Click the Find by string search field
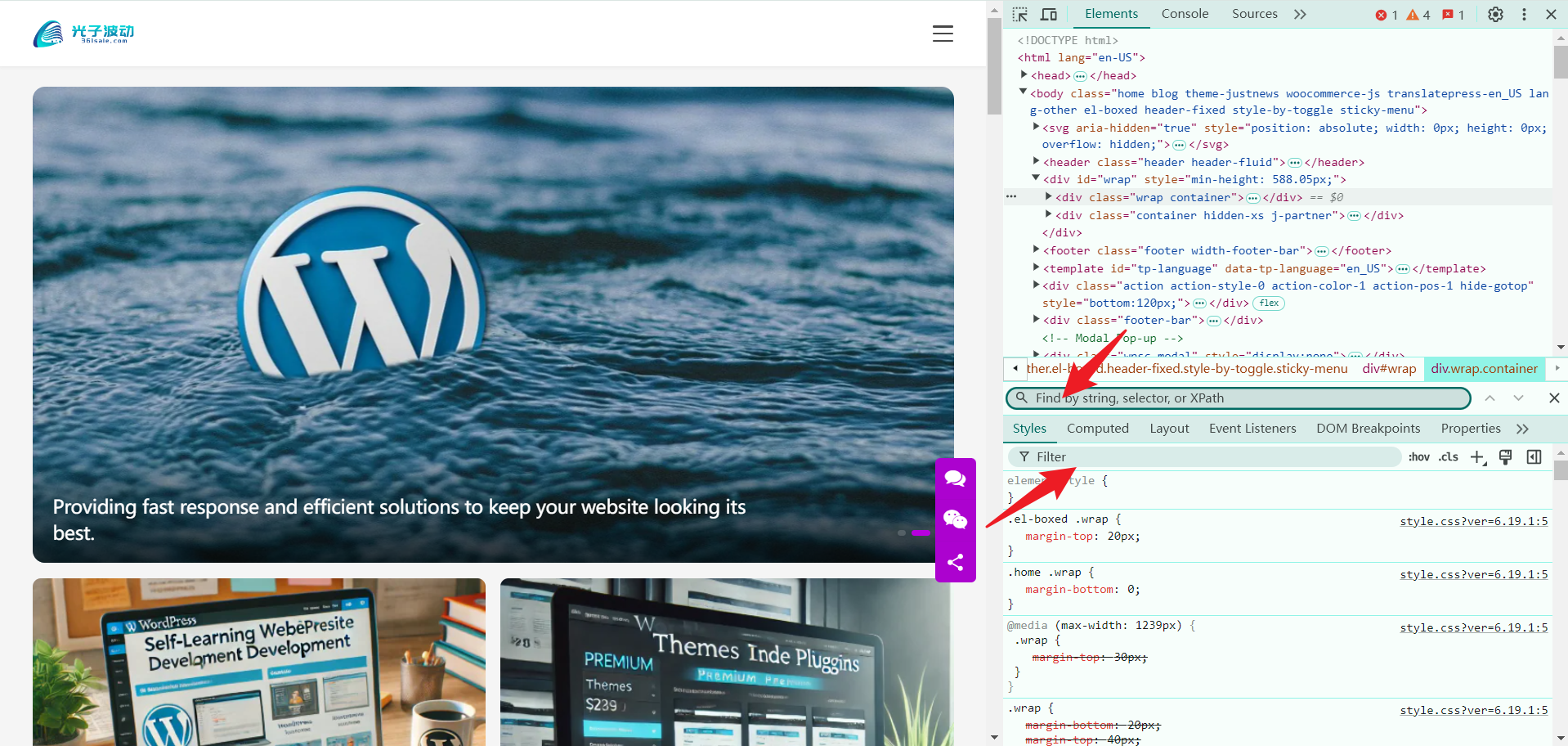The width and height of the screenshot is (1568, 746). click(x=1226, y=398)
